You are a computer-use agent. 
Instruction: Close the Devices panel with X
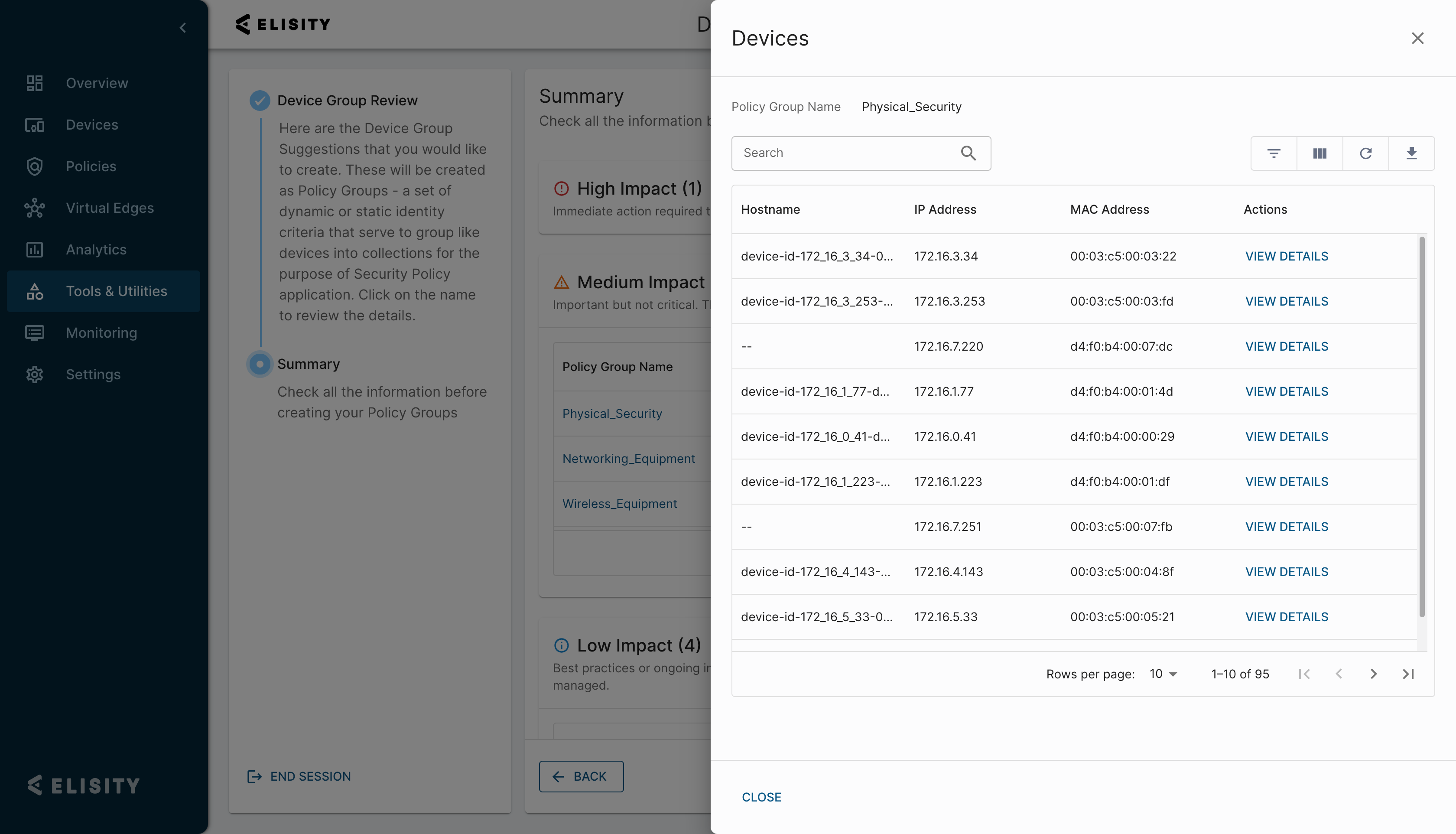(1417, 39)
